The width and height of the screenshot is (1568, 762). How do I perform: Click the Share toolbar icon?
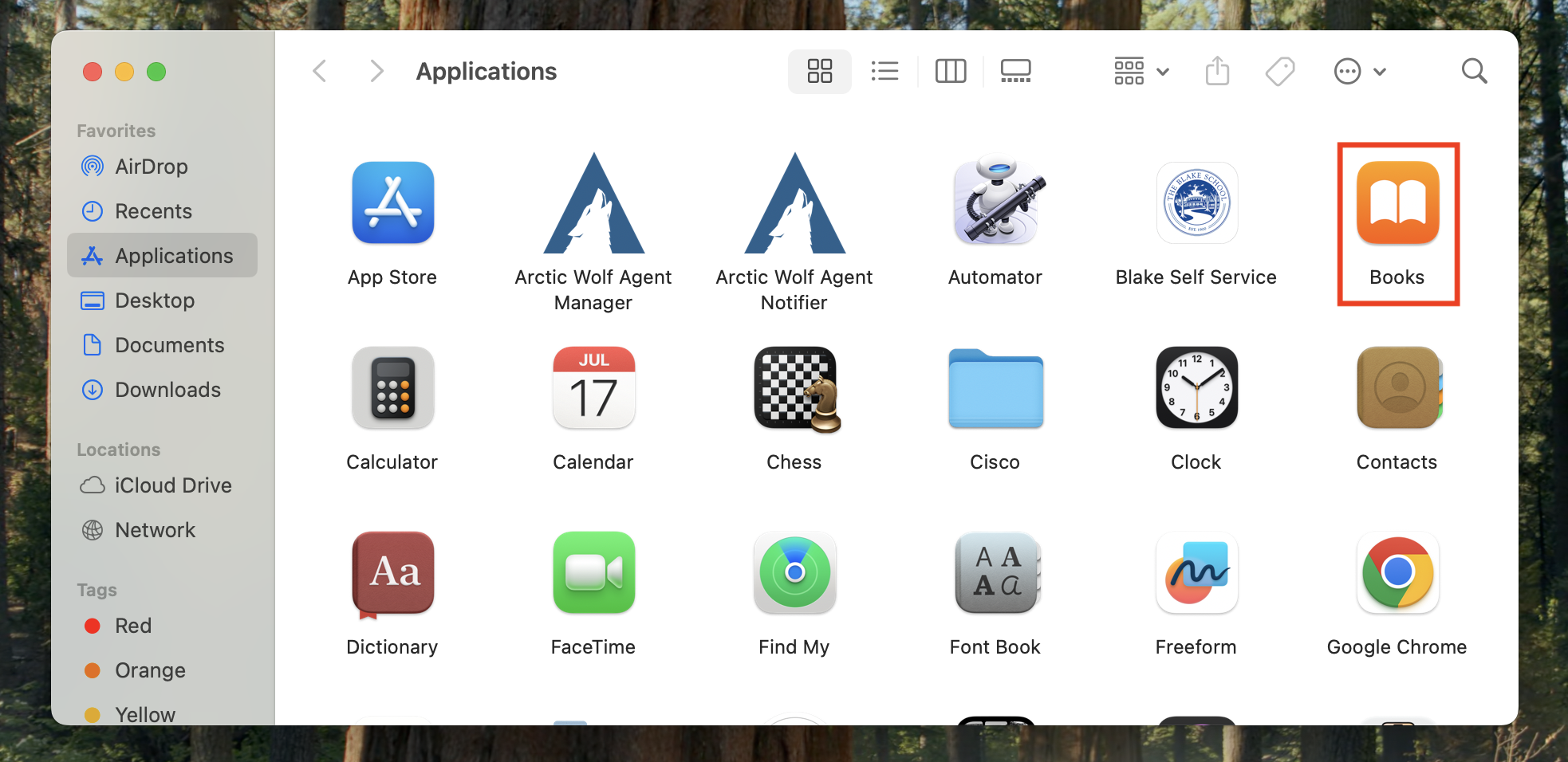click(1217, 70)
